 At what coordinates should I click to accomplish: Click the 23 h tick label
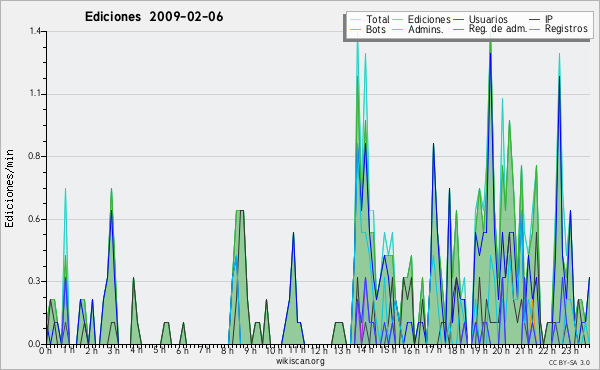click(570, 350)
